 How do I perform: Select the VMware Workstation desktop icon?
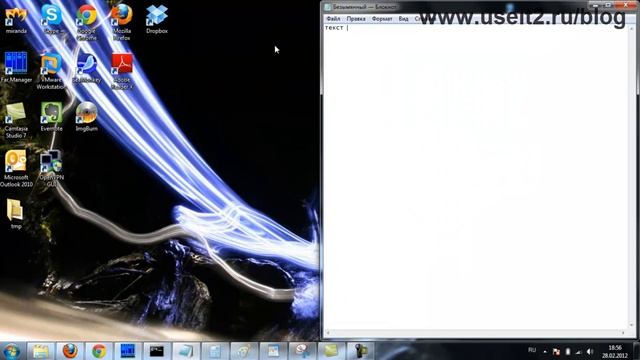[51, 71]
